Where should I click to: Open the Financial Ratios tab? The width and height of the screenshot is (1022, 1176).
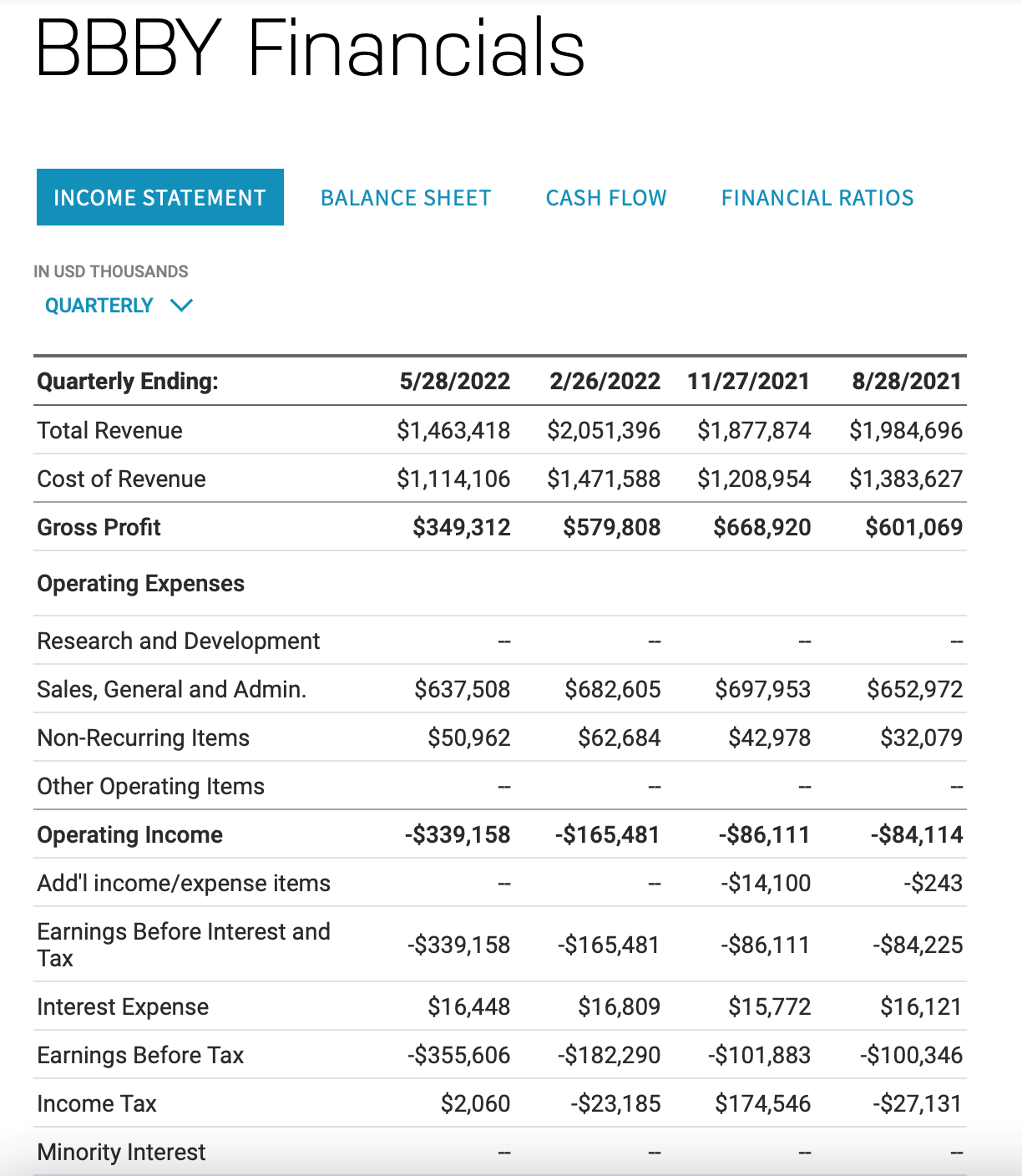817,198
